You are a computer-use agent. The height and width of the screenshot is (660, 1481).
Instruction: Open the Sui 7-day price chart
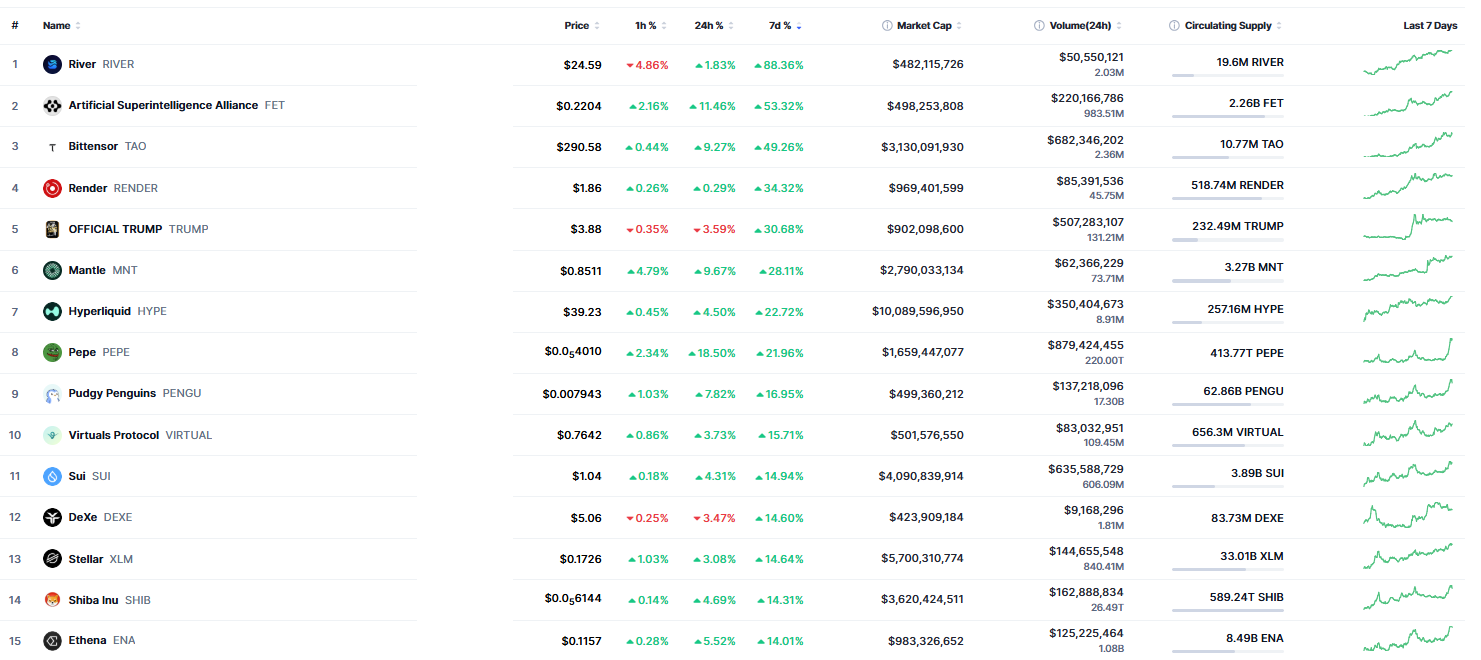pyautogui.click(x=1407, y=473)
